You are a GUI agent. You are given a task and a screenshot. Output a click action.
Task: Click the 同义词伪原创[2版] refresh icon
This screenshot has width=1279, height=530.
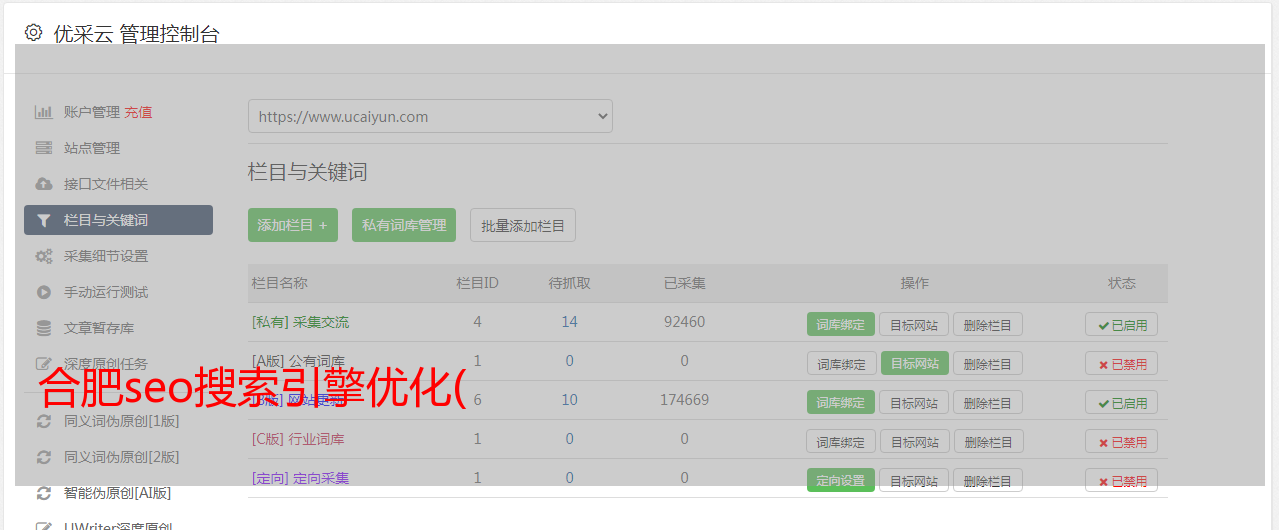coord(43,457)
